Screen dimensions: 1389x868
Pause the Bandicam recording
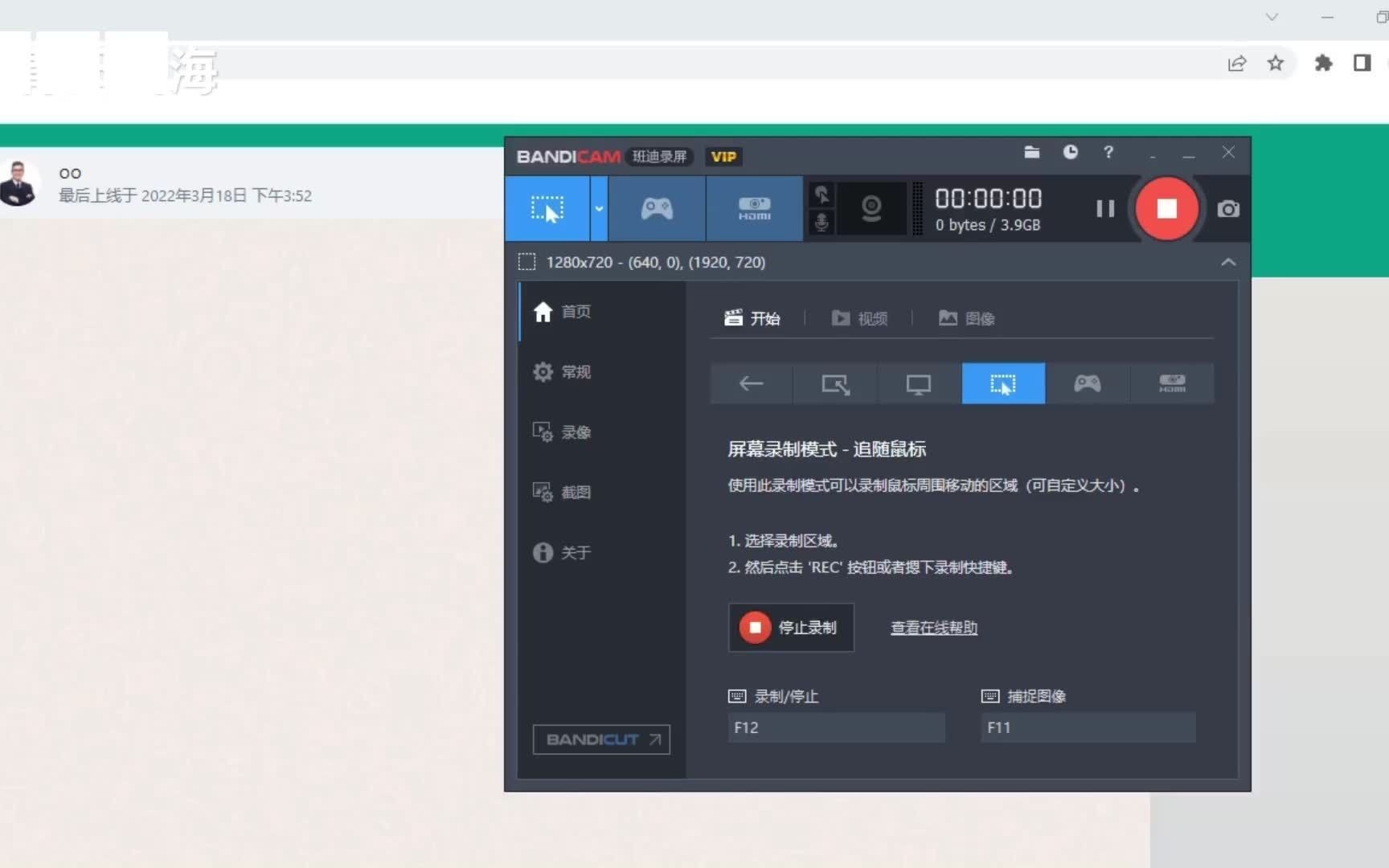[1105, 209]
